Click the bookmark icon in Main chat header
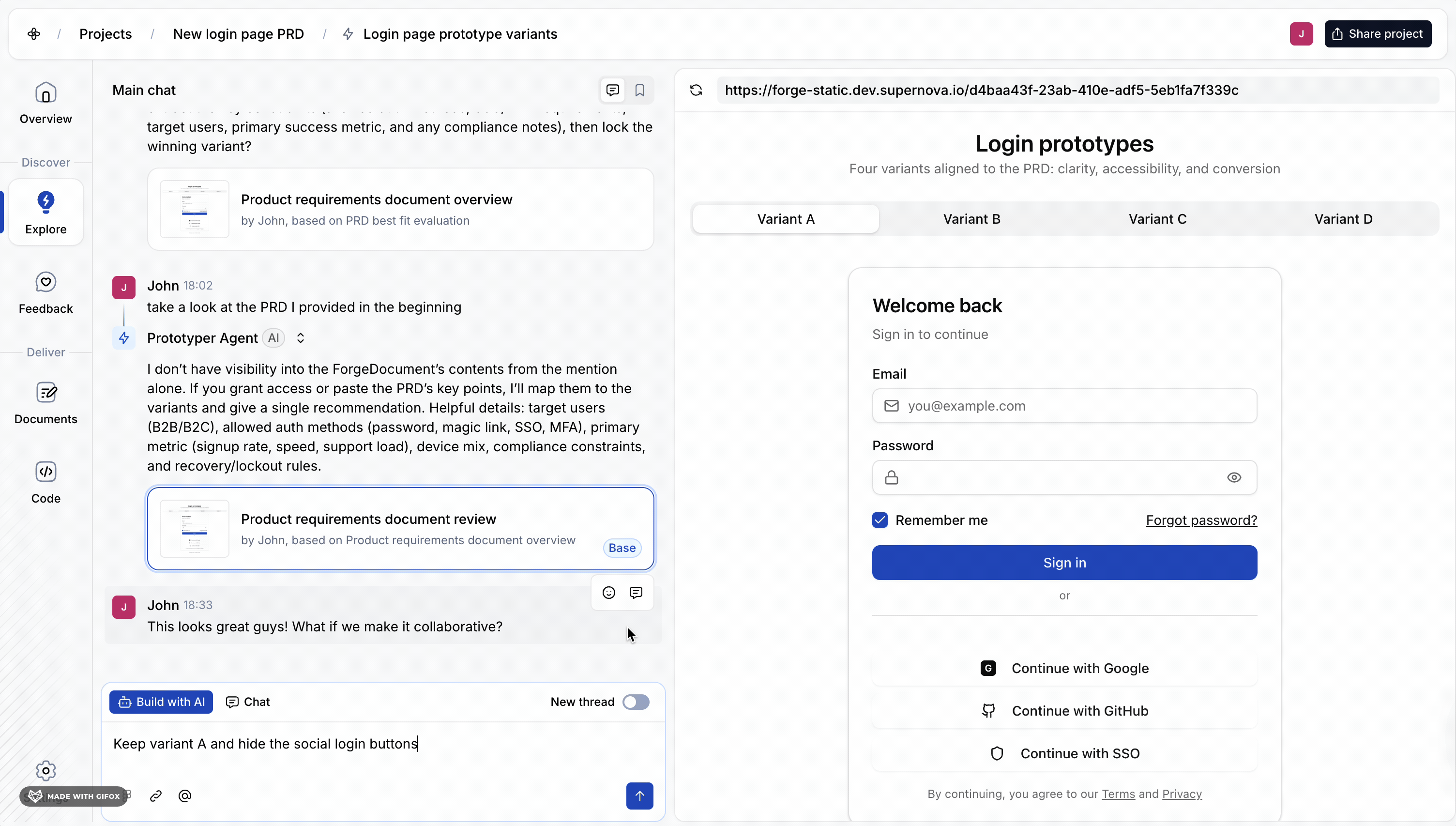 coord(639,90)
